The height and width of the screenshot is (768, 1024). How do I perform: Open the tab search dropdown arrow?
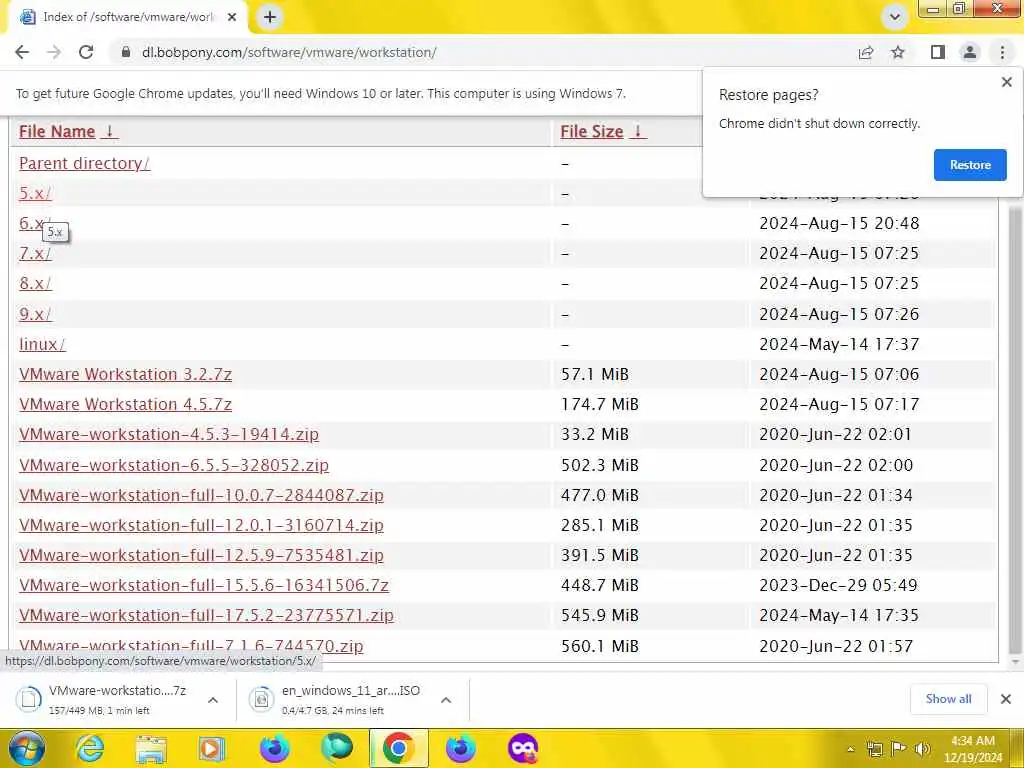click(895, 17)
